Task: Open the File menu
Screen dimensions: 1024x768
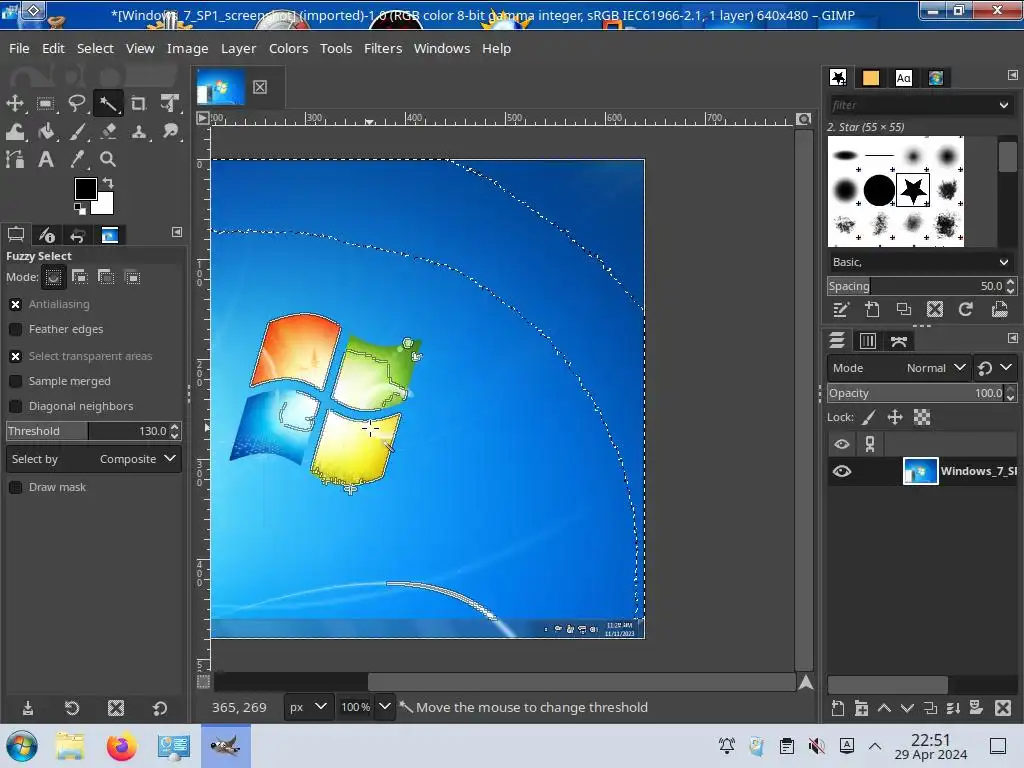Action: coord(19,48)
